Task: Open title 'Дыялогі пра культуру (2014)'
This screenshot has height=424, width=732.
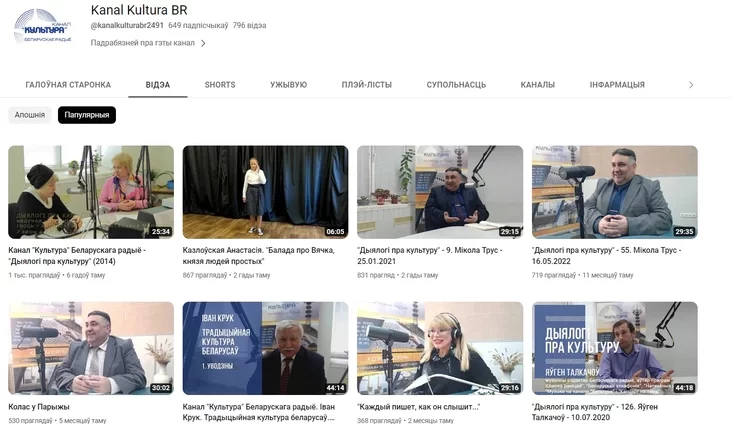Action: (x=77, y=256)
